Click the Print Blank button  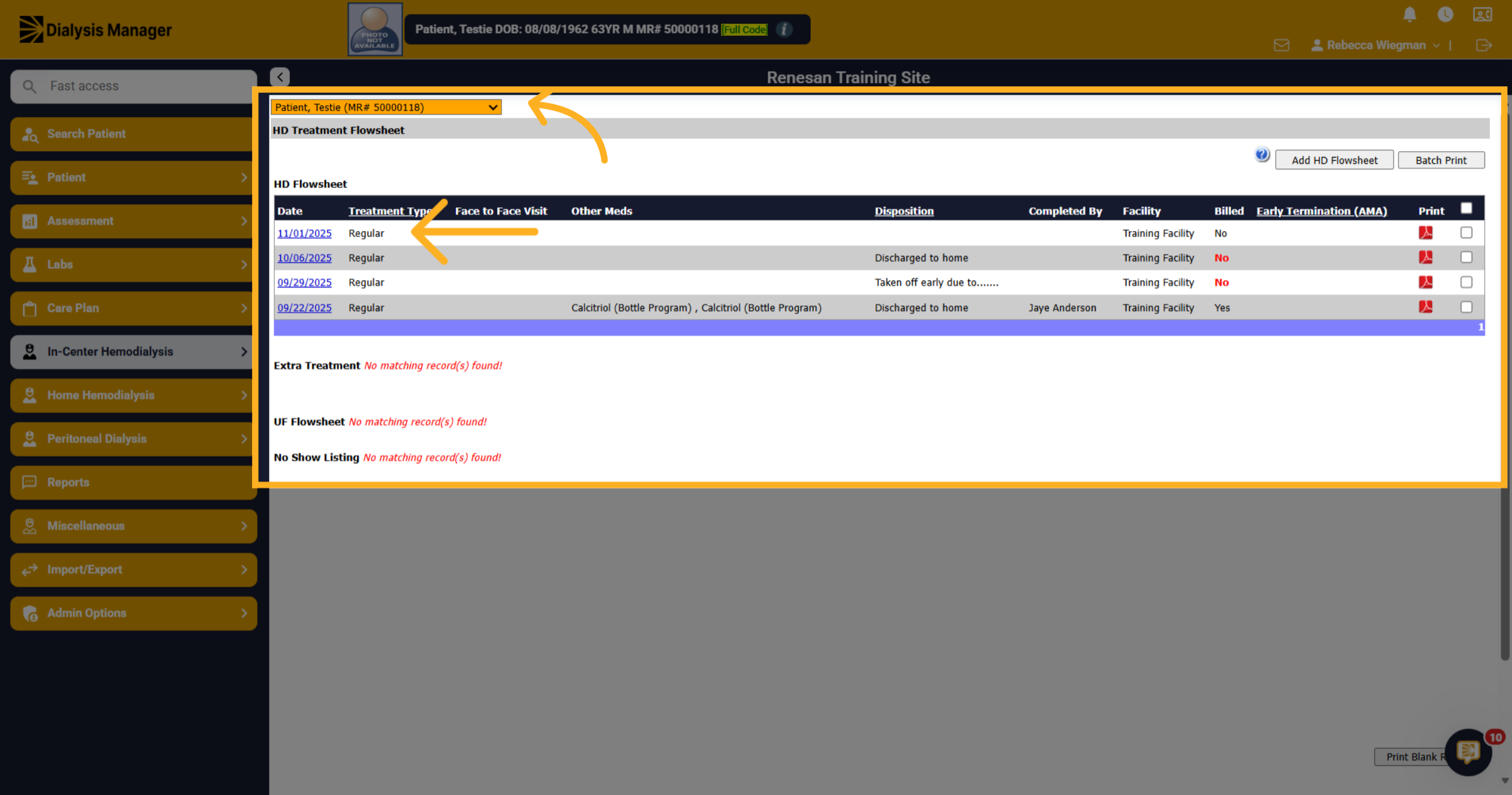tap(1411, 757)
